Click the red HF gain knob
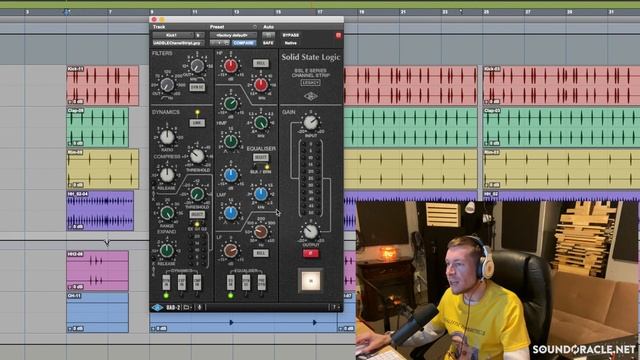 coord(231,65)
